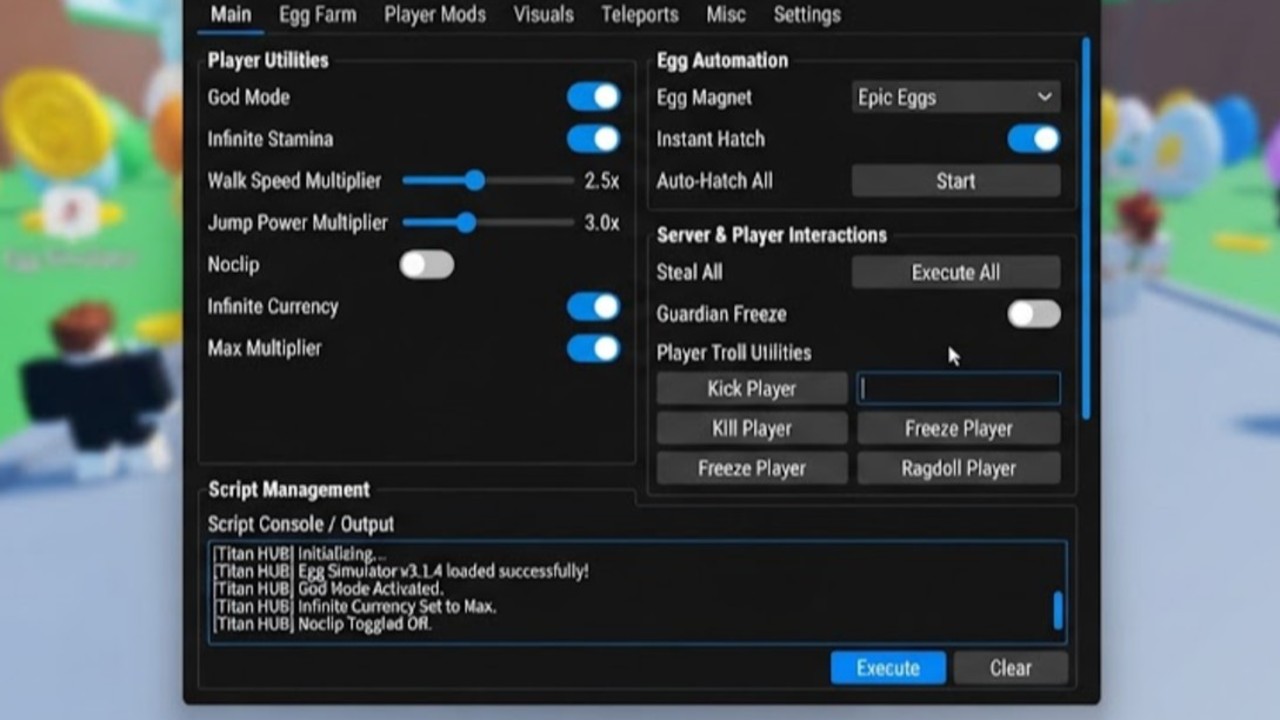Click the Ragdoll Player button
This screenshot has width=1280, height=720.
[959, 469]
